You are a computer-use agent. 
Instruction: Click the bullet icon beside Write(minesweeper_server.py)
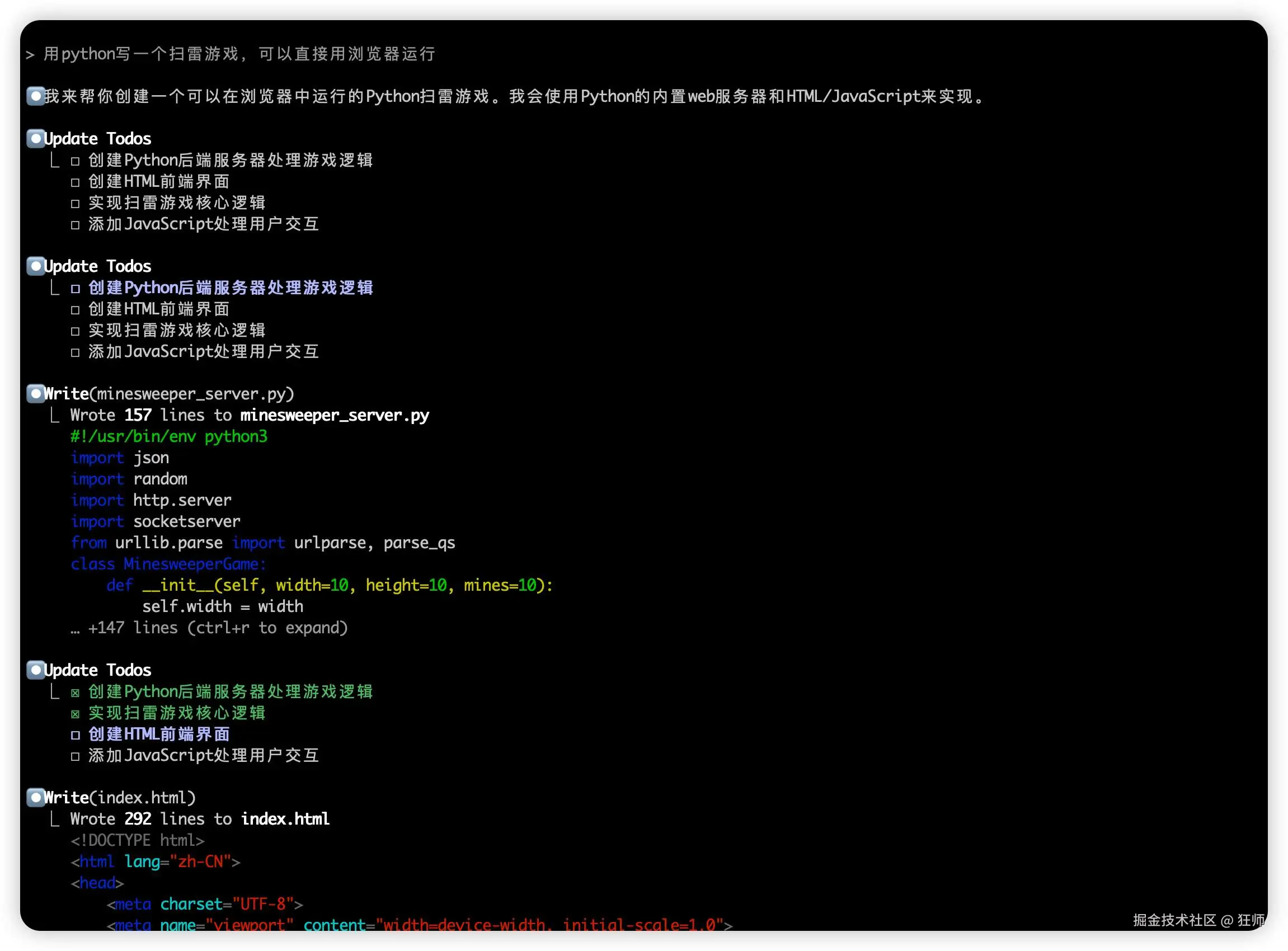[36, 393]
